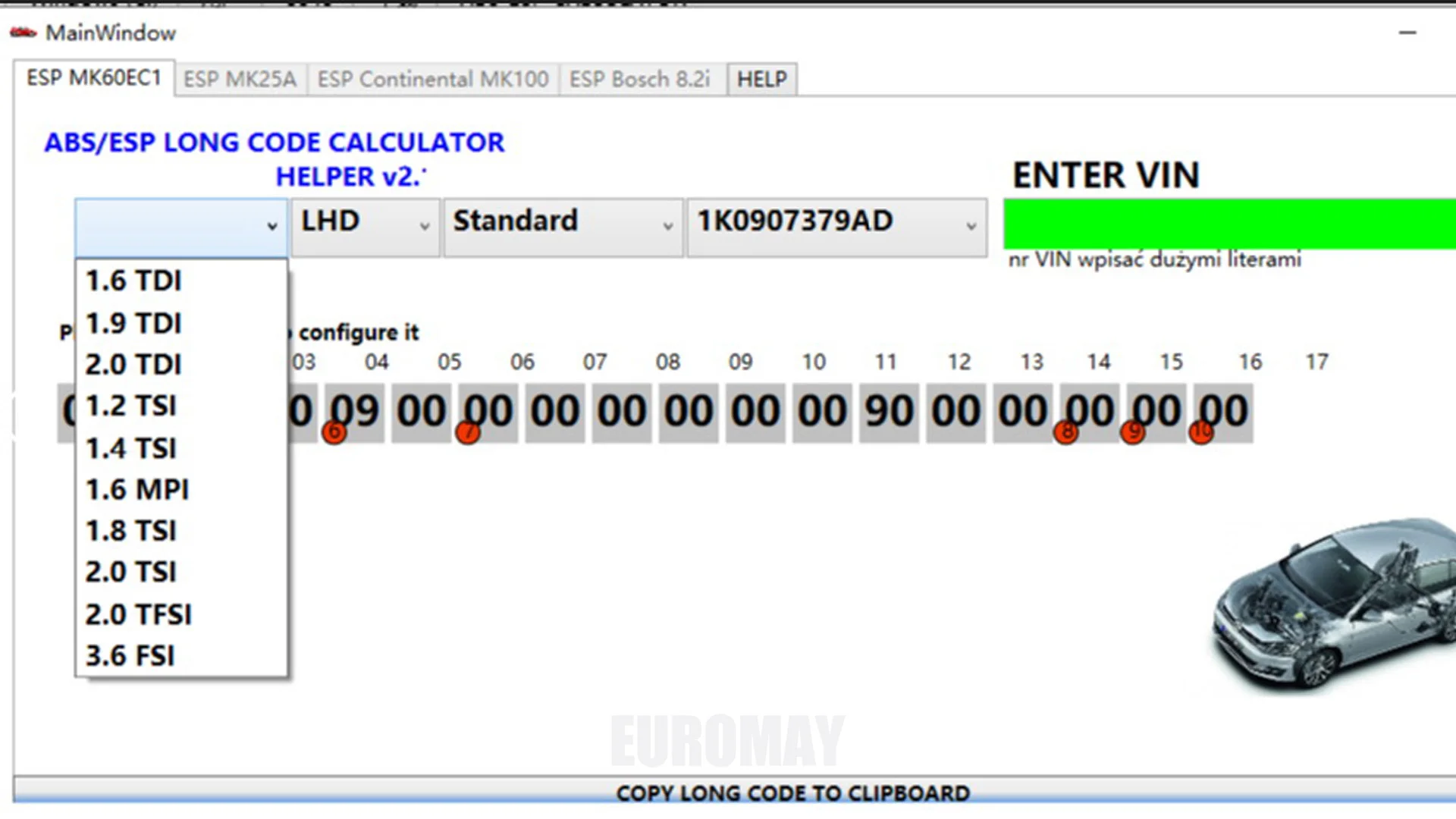Select 1.6 MPI engine option
Viewport: 1456px width, 819px height.
tap(181, 490)
